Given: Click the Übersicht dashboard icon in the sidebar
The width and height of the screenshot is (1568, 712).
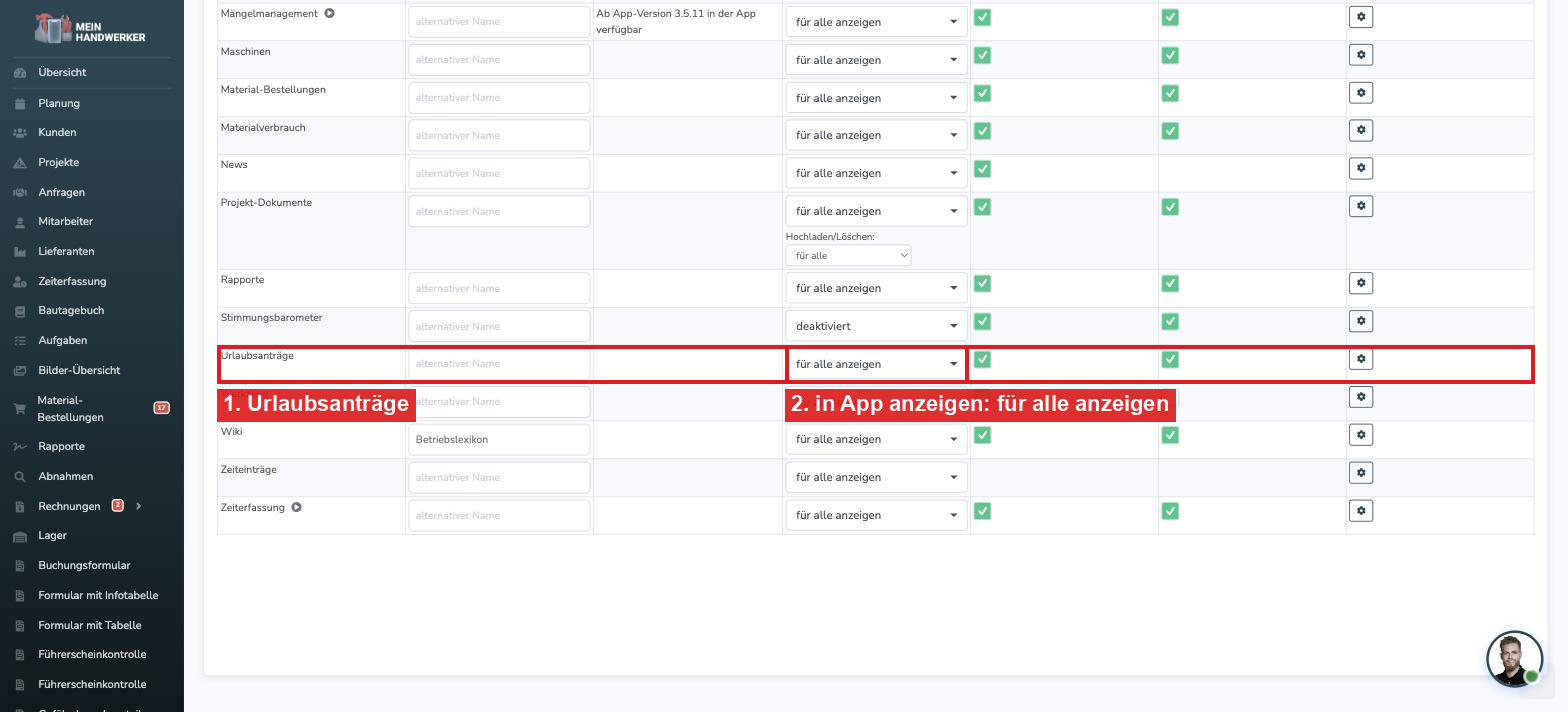Looking at the screenshot, I should (20, 73).
